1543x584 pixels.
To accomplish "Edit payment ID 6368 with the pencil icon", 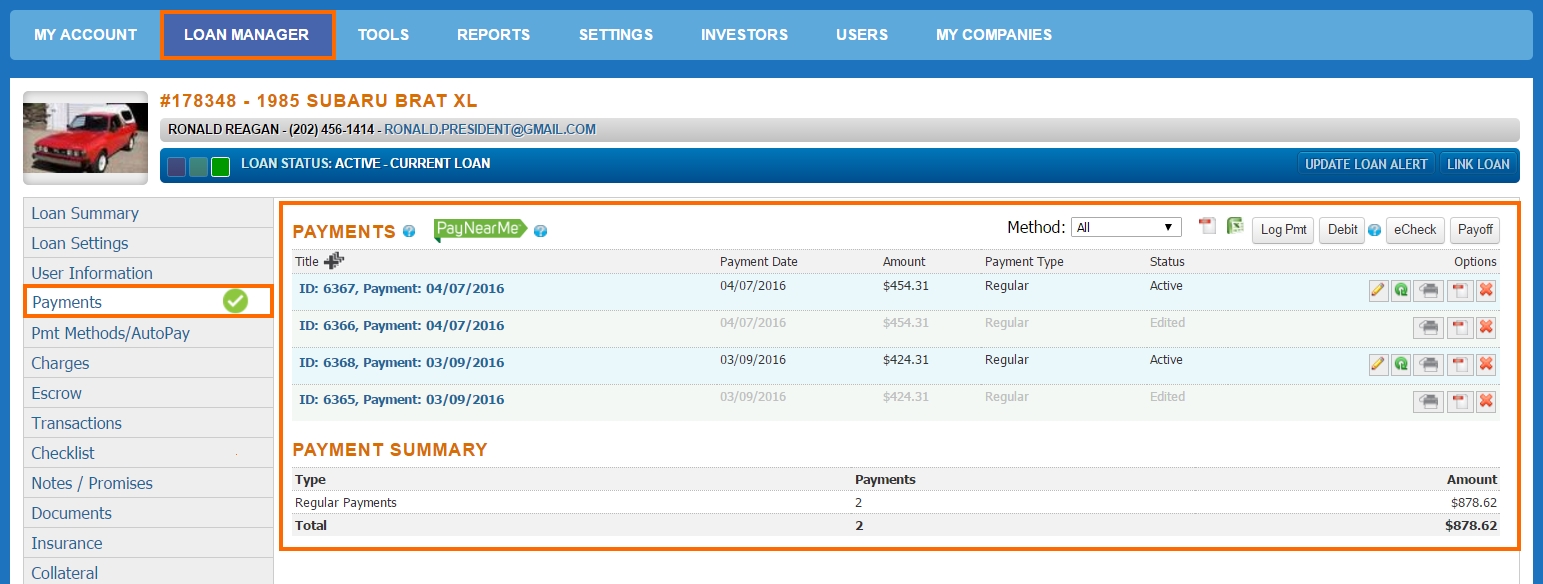I will [1379, 364].
